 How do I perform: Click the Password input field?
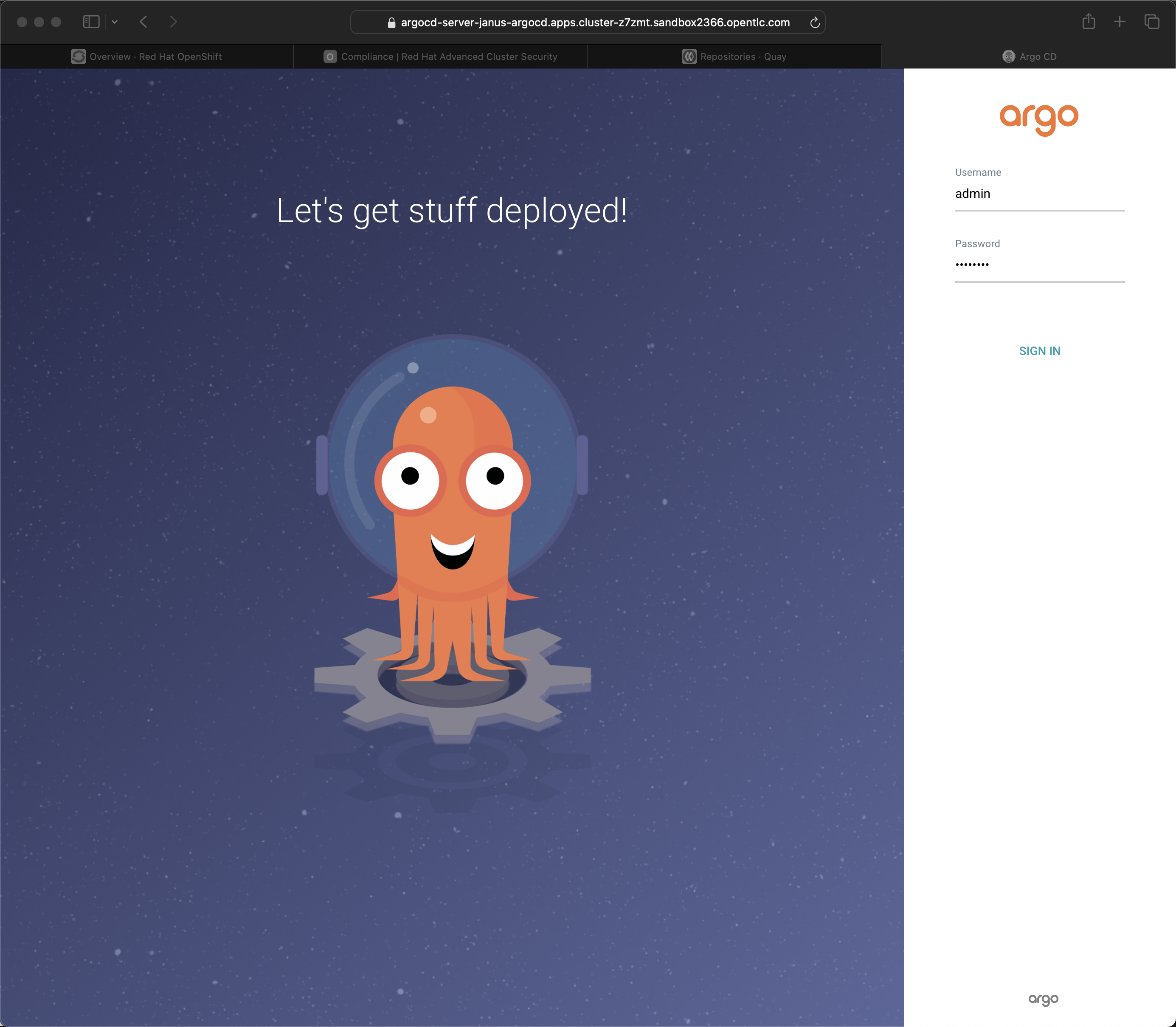(1039, 265)
